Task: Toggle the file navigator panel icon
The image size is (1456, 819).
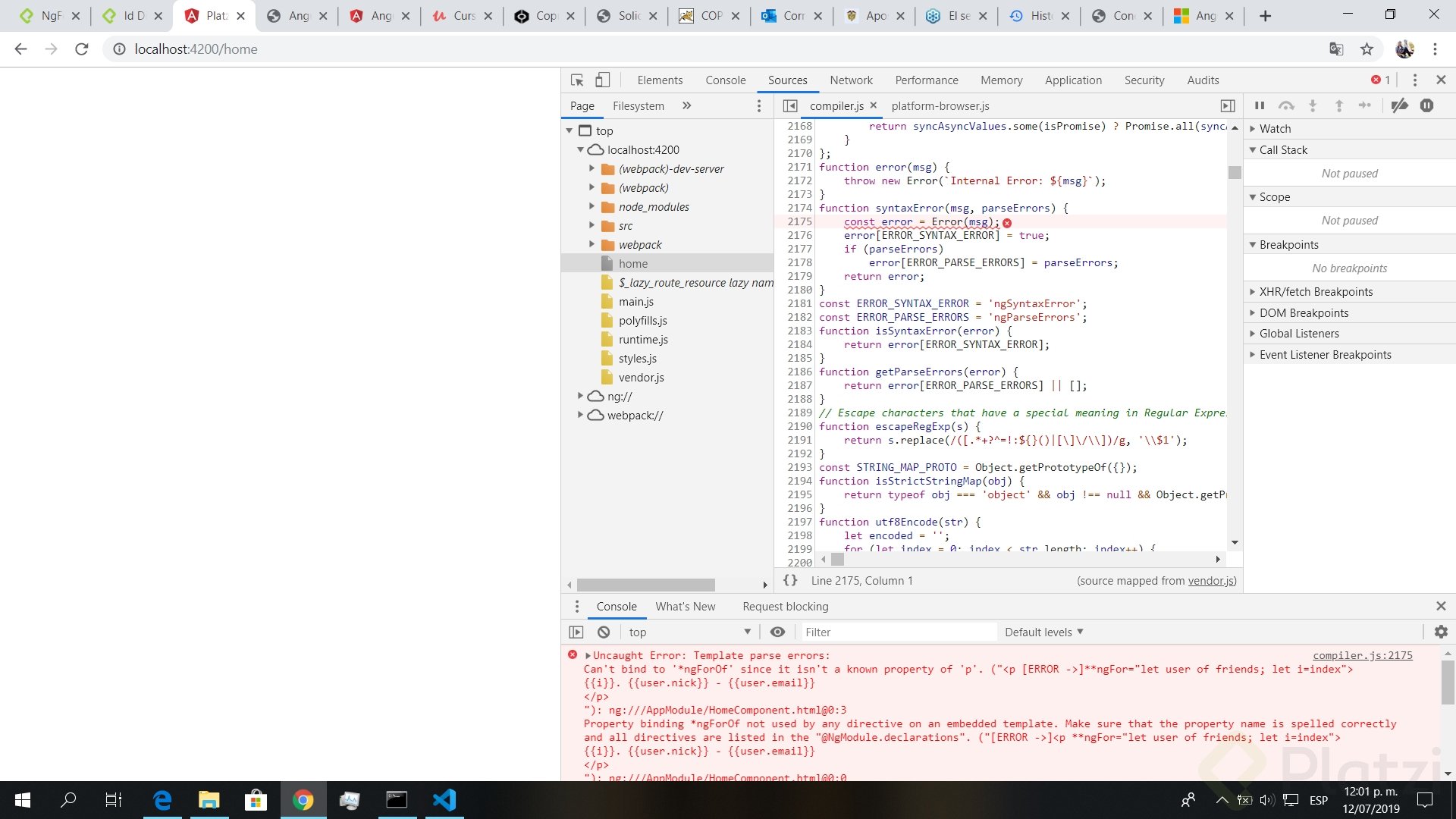Action: click(x=790, y=106)
